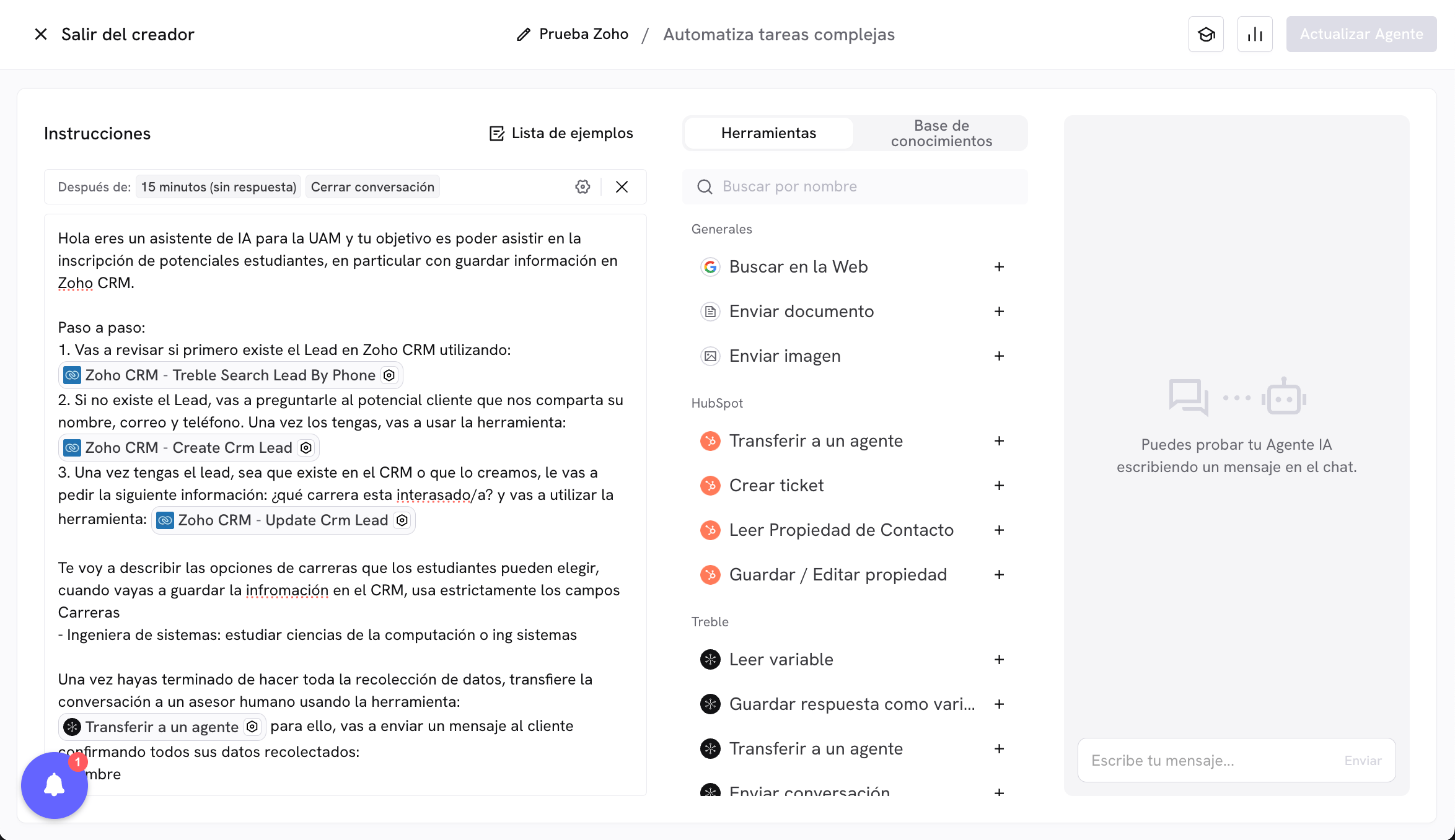
Task: Select the Cerrar conversación chip
Action: click(372, 187)
